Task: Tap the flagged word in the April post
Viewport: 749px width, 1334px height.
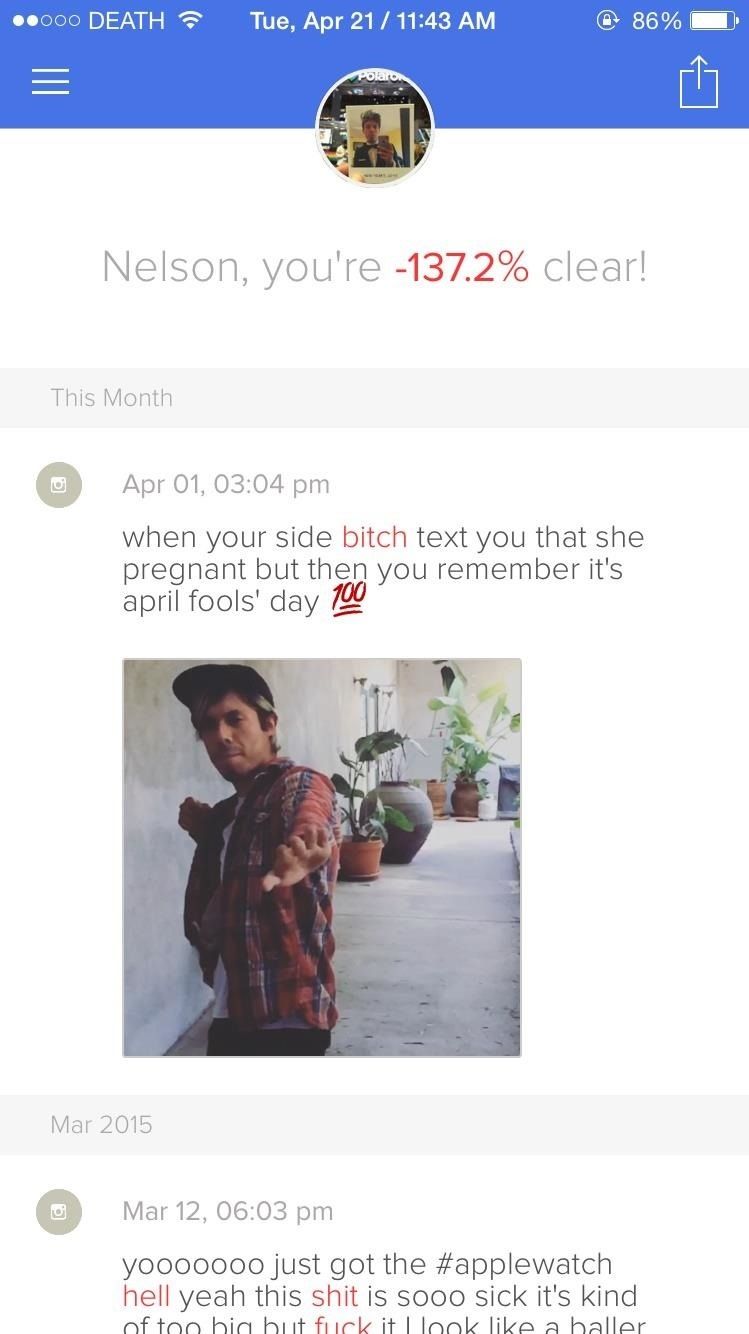Action: [x=374, y=537]
